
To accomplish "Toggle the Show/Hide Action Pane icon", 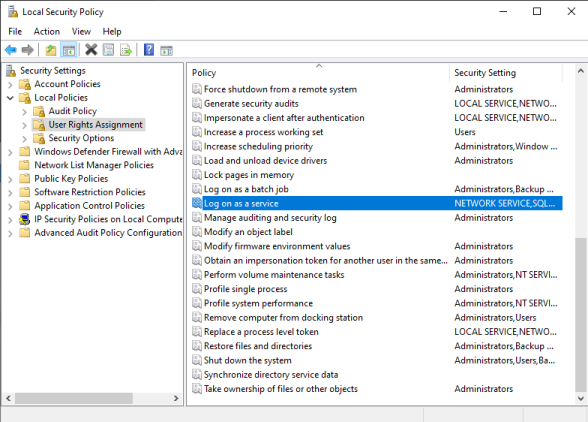I will [166, 50].
